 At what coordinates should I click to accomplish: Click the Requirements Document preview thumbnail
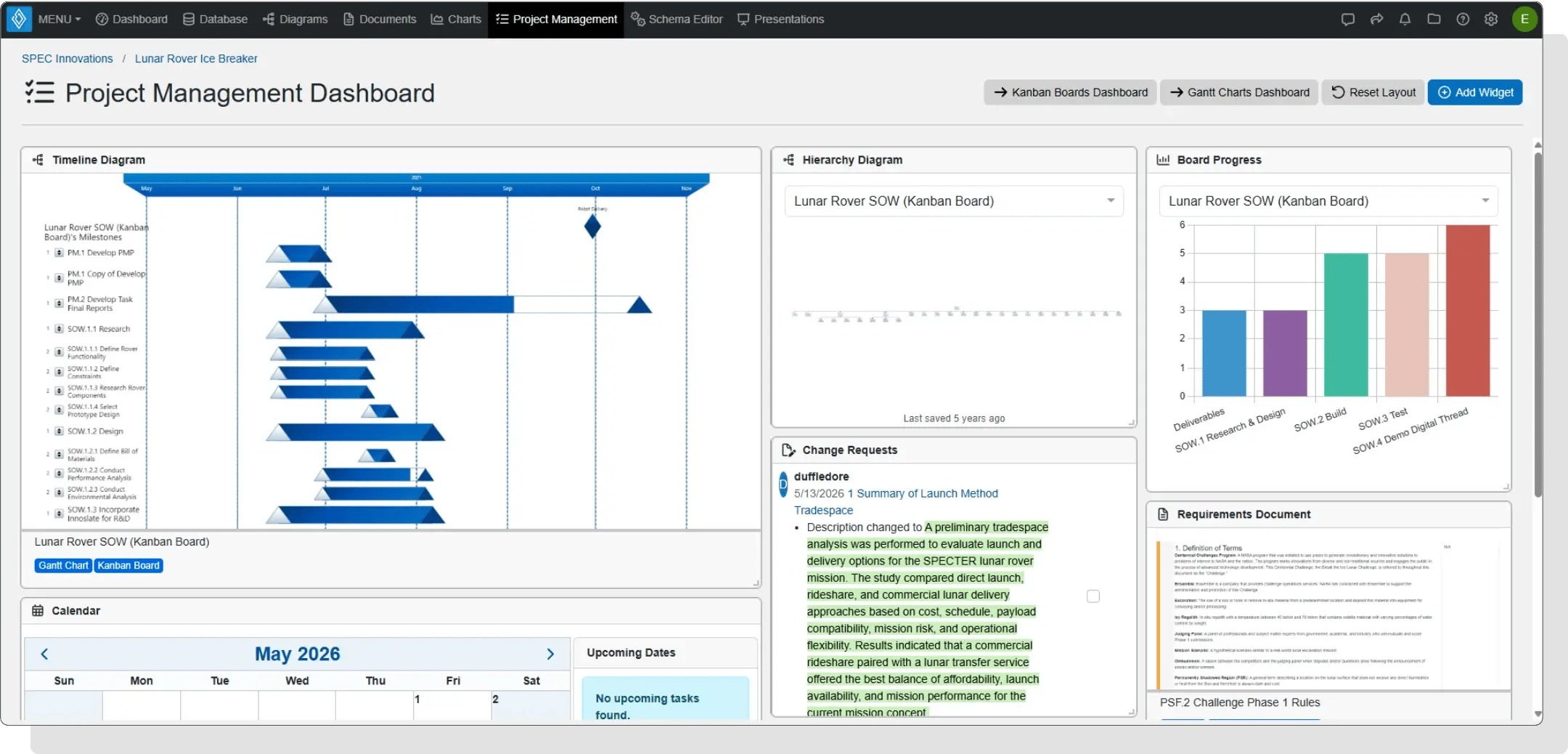click(1328, 616)
